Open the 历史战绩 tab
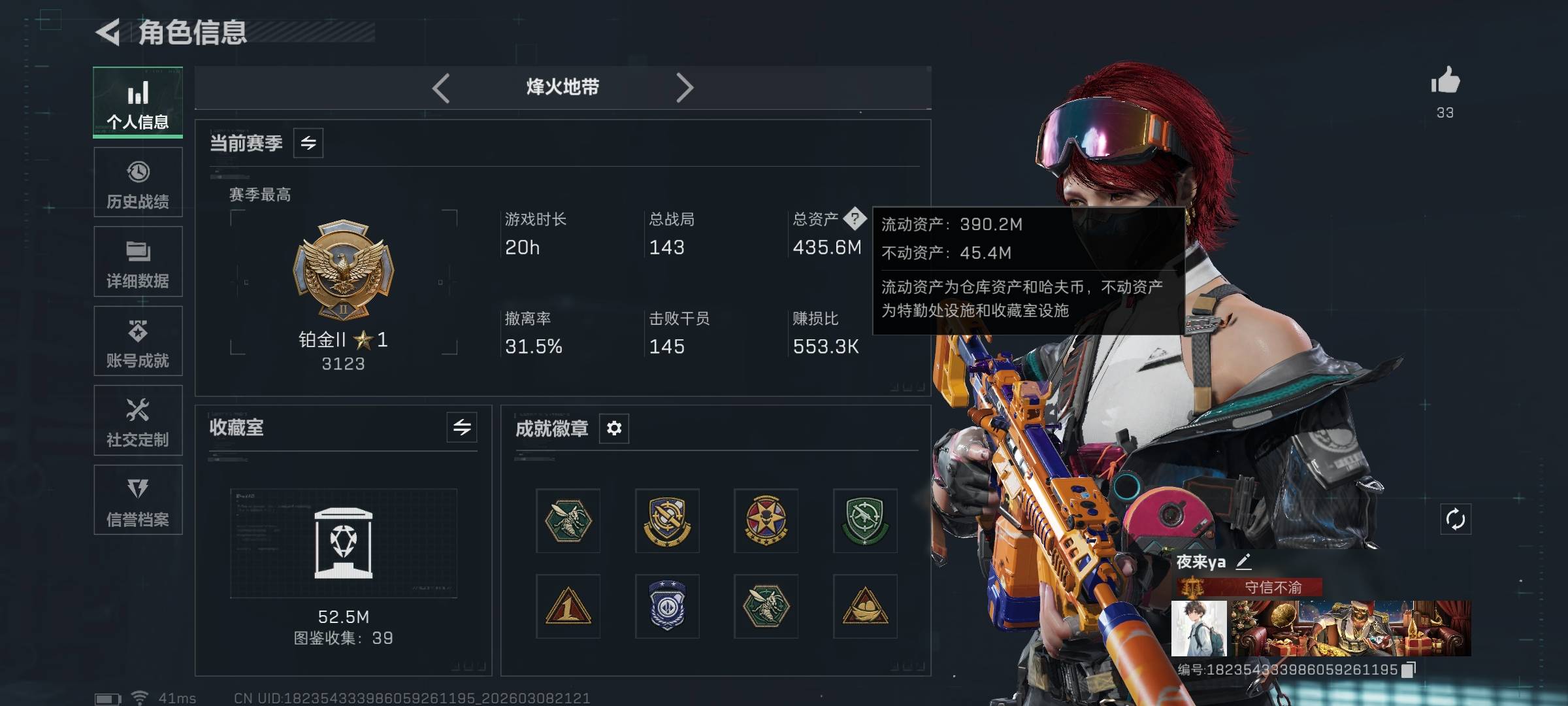 [x=138, y=182]
